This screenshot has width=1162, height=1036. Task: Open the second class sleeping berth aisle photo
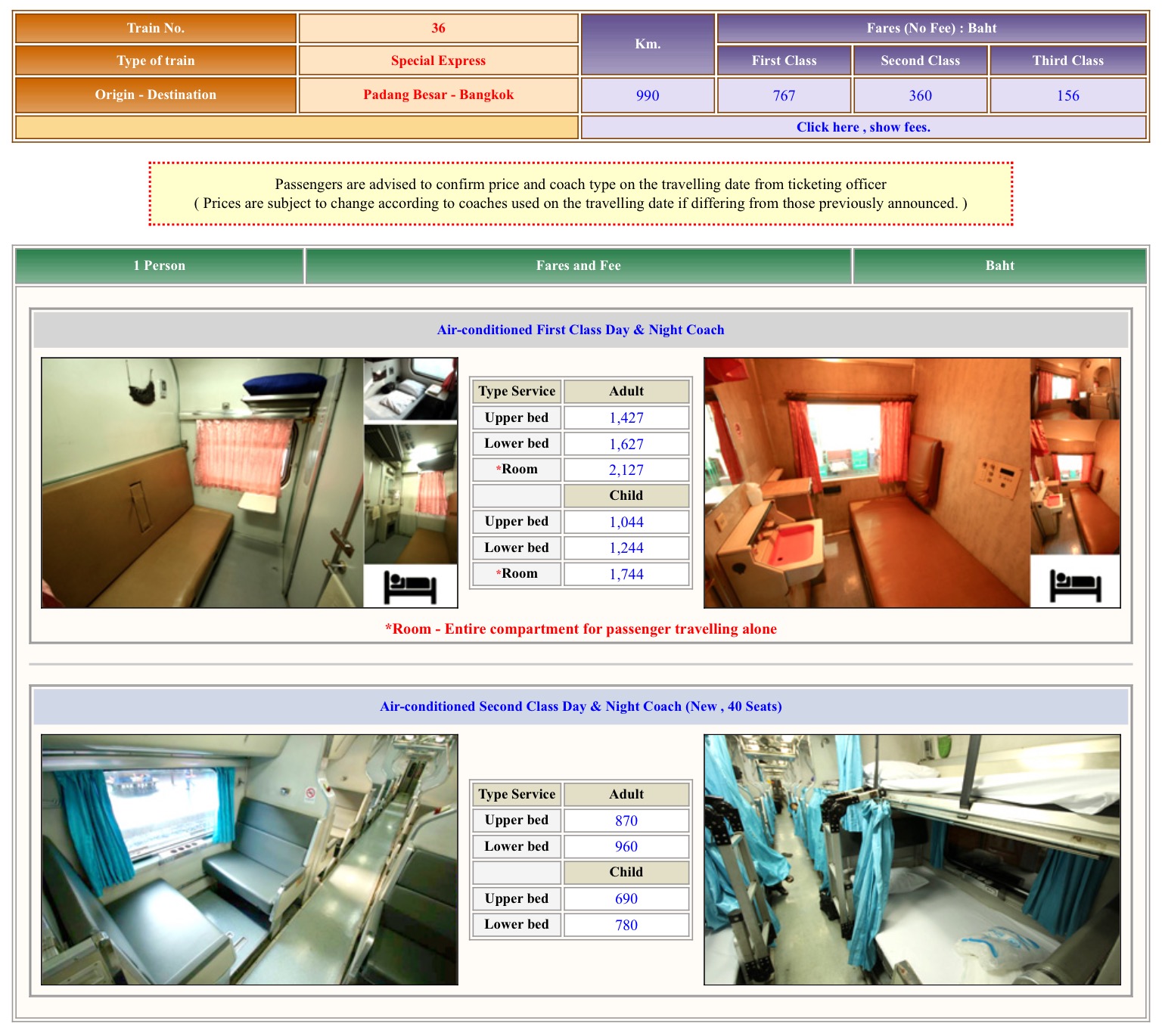(x=912, y=860)
